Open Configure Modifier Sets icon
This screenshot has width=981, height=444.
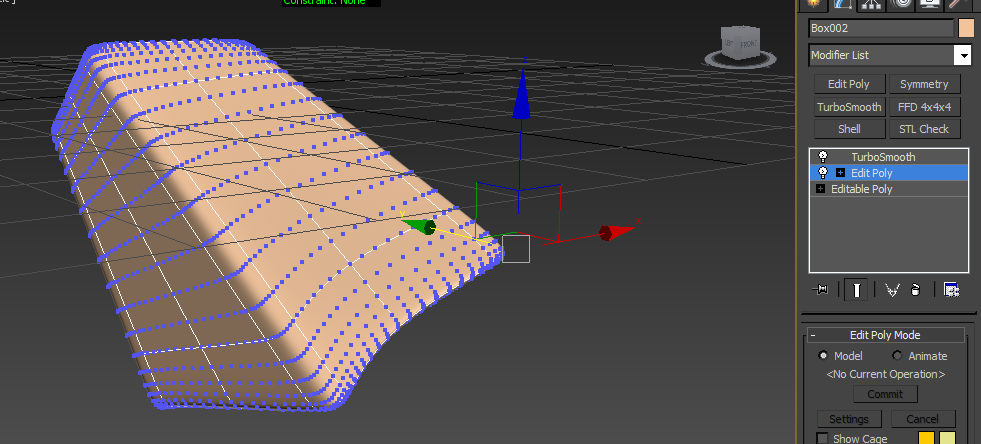(x=952, y=290)
